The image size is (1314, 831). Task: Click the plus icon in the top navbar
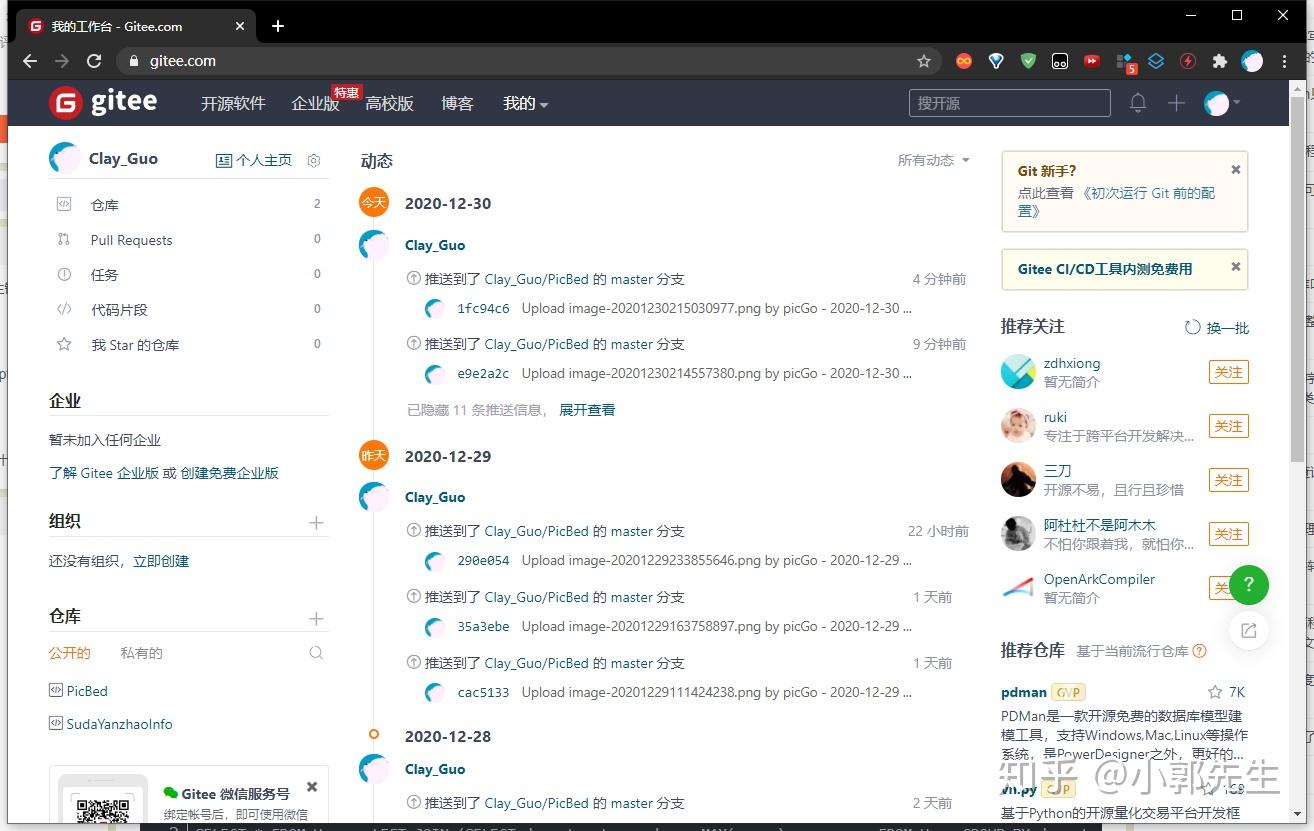(1177, 102)
